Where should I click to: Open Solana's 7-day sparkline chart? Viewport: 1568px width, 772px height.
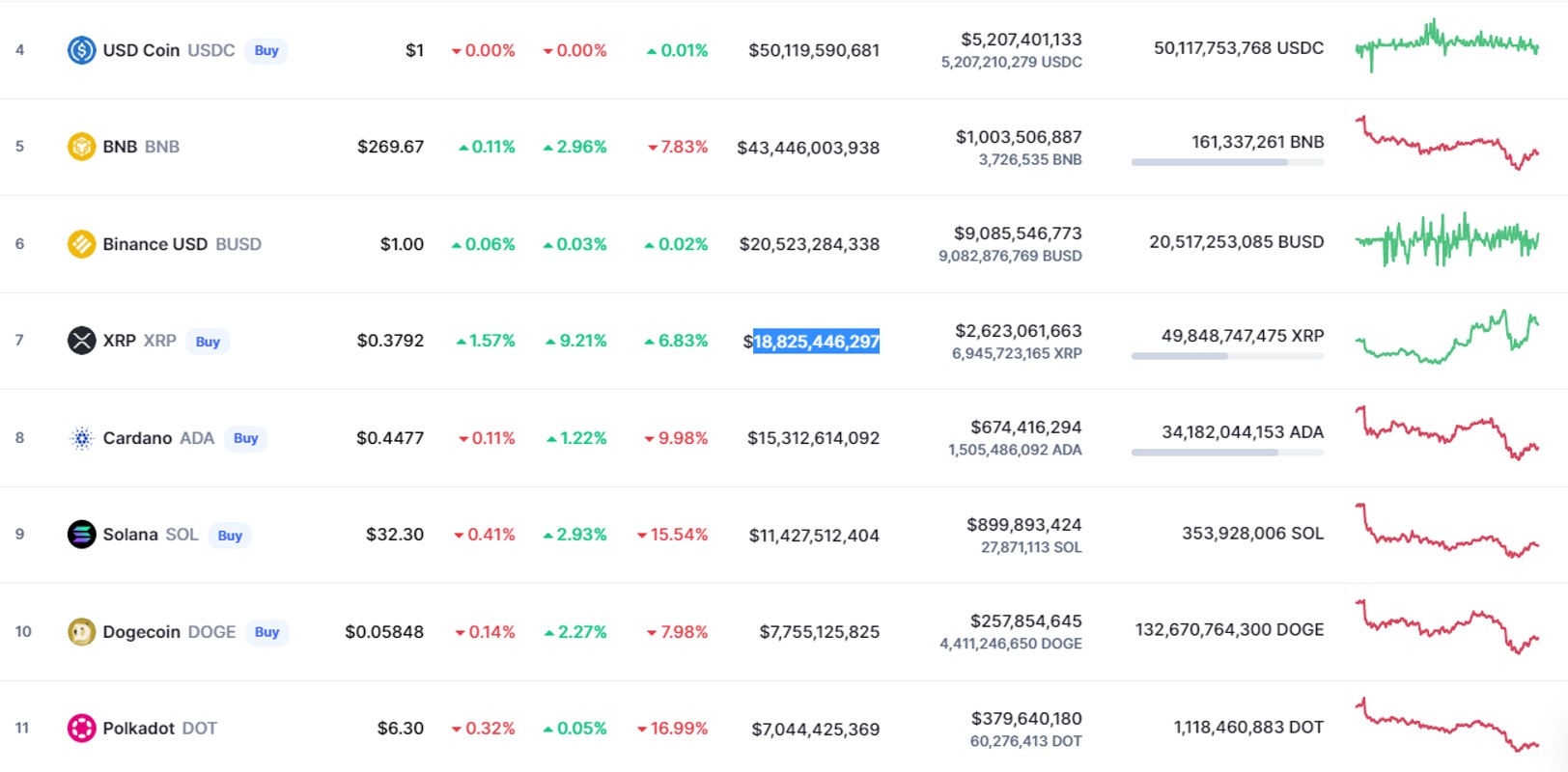(x=1446, y=531)
